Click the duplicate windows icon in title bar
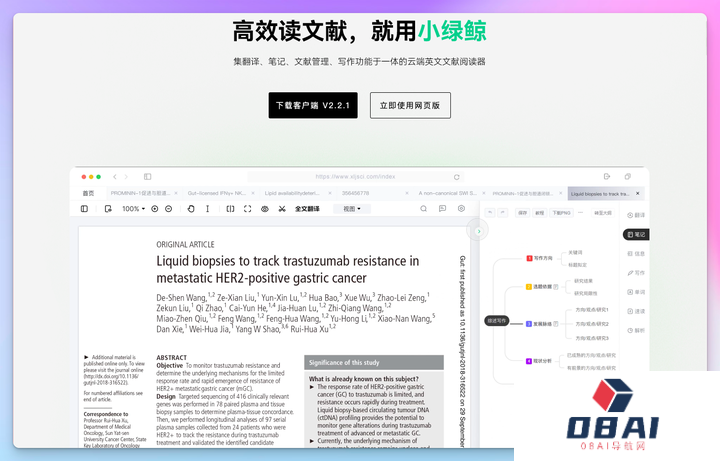 [628, 176]
